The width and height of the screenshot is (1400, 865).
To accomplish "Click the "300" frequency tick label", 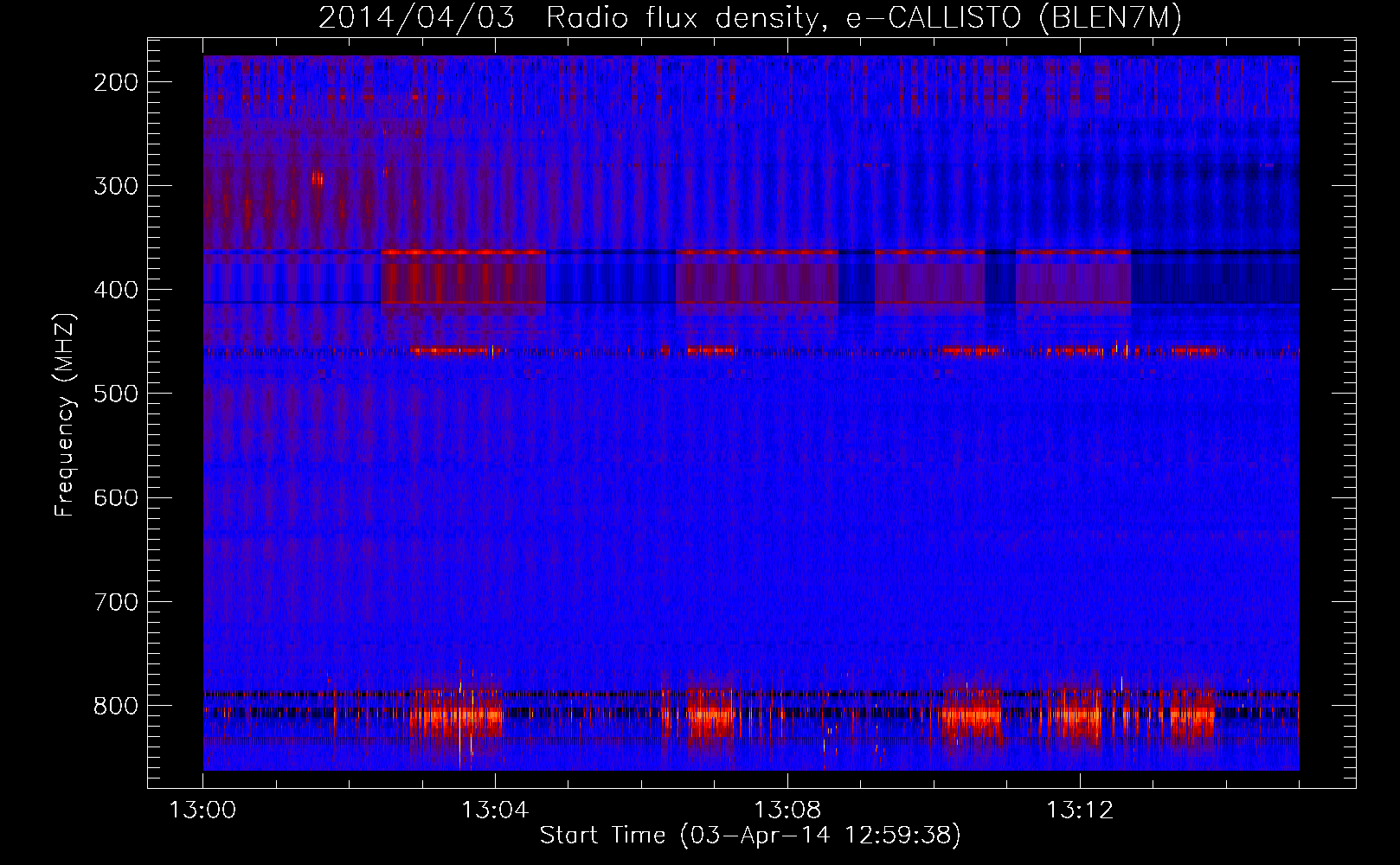I will tap(116, 186).
